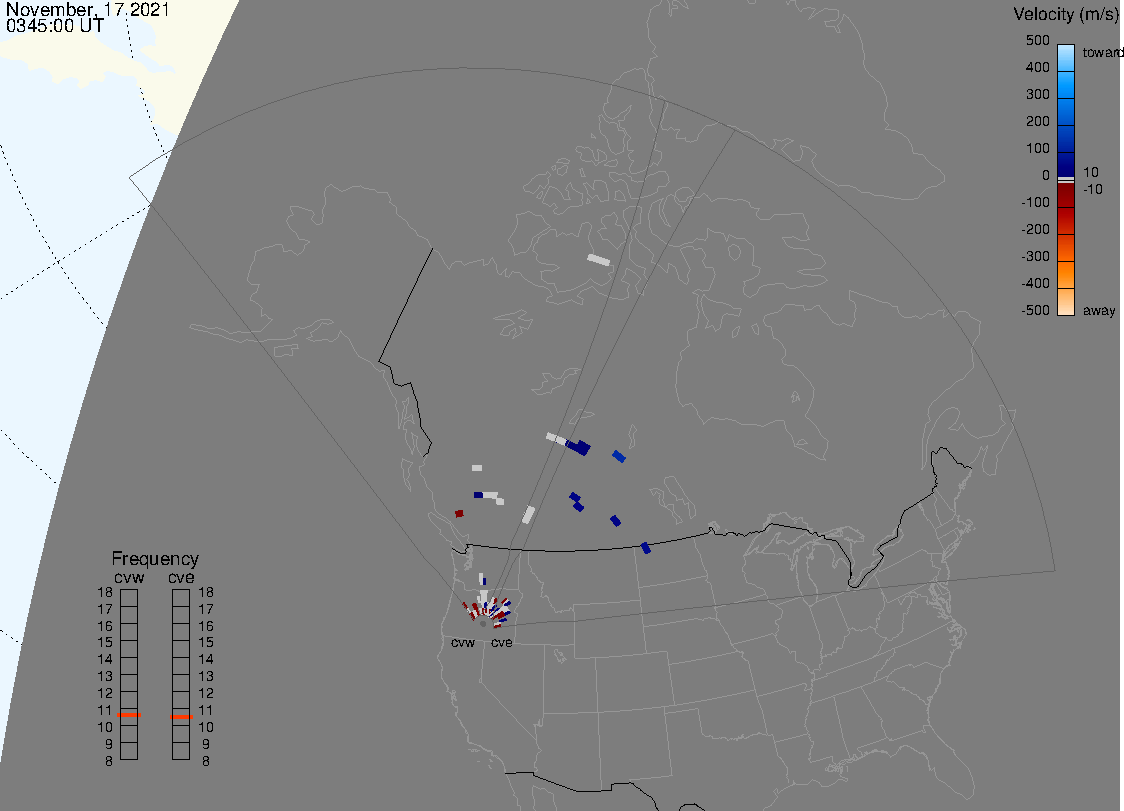
Task: Click the red frequency marker in cvw bar
Action: click(129, 716)
